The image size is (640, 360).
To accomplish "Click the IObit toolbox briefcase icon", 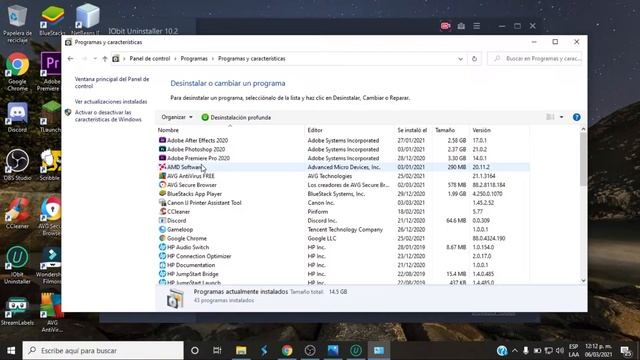I will (461, 26).
